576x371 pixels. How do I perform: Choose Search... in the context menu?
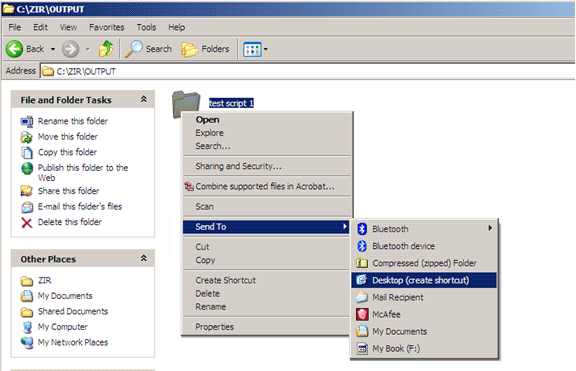click(266, 146)
